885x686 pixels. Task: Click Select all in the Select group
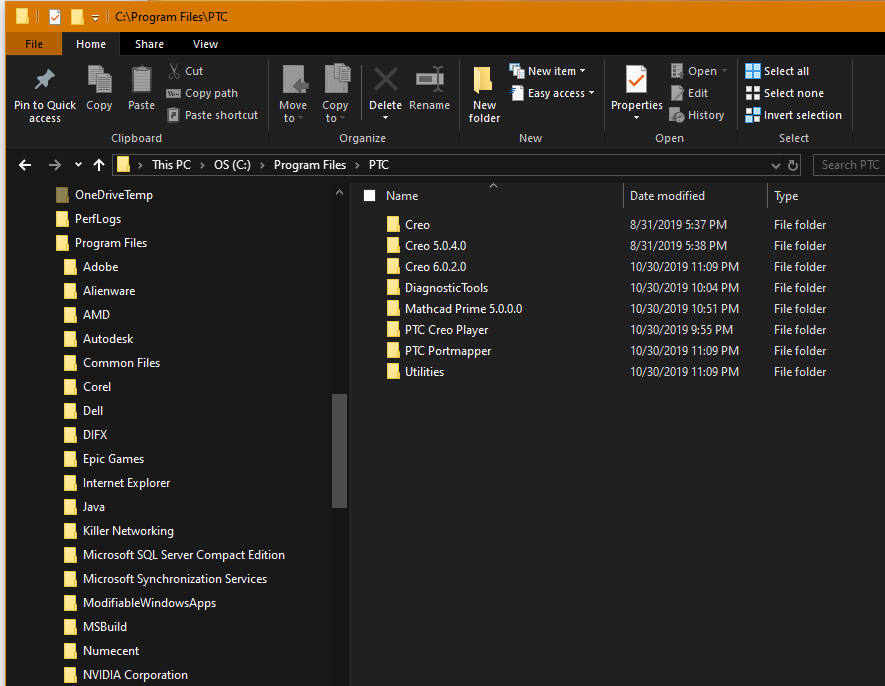tap(777, 71)
